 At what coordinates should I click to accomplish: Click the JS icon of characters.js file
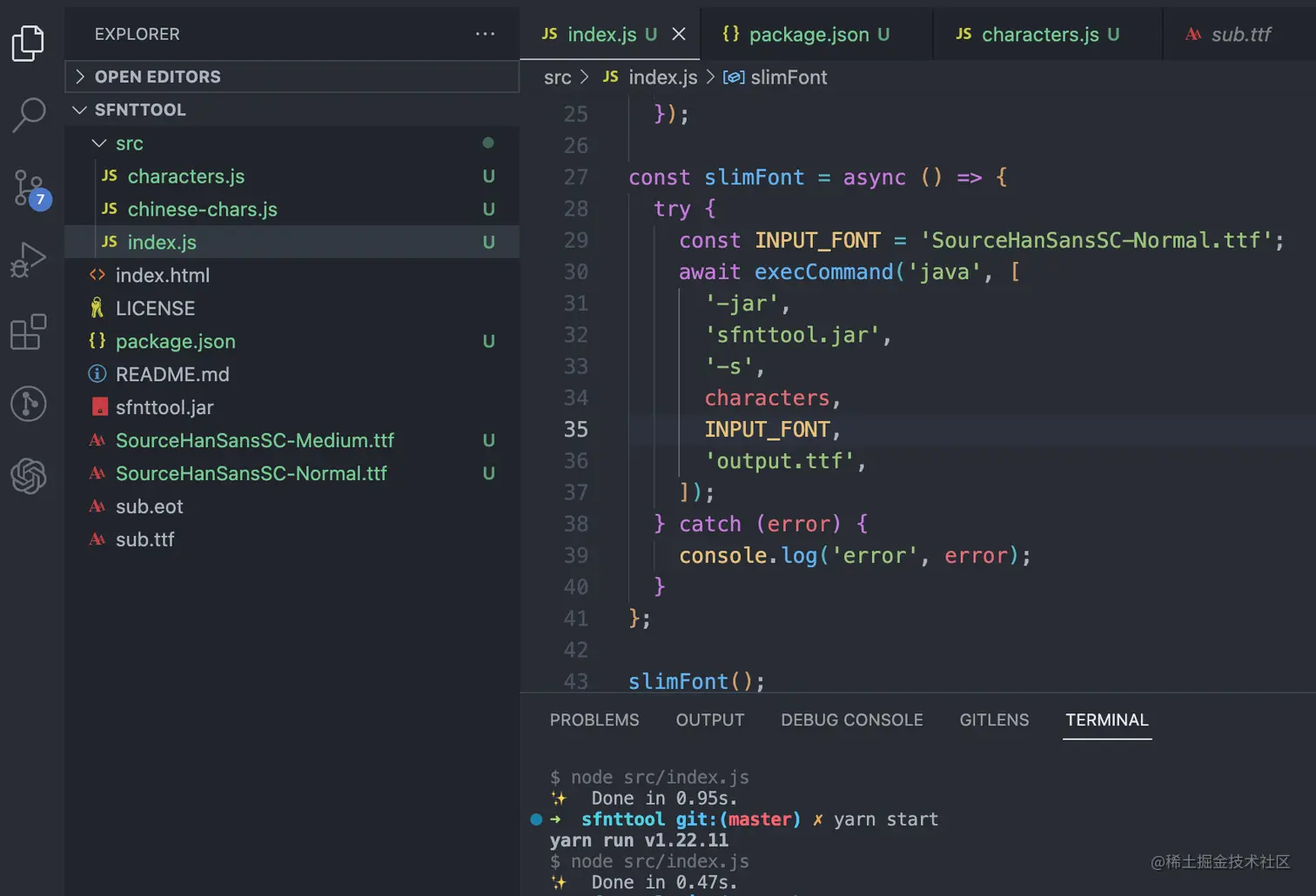click(x=110, y=176)
